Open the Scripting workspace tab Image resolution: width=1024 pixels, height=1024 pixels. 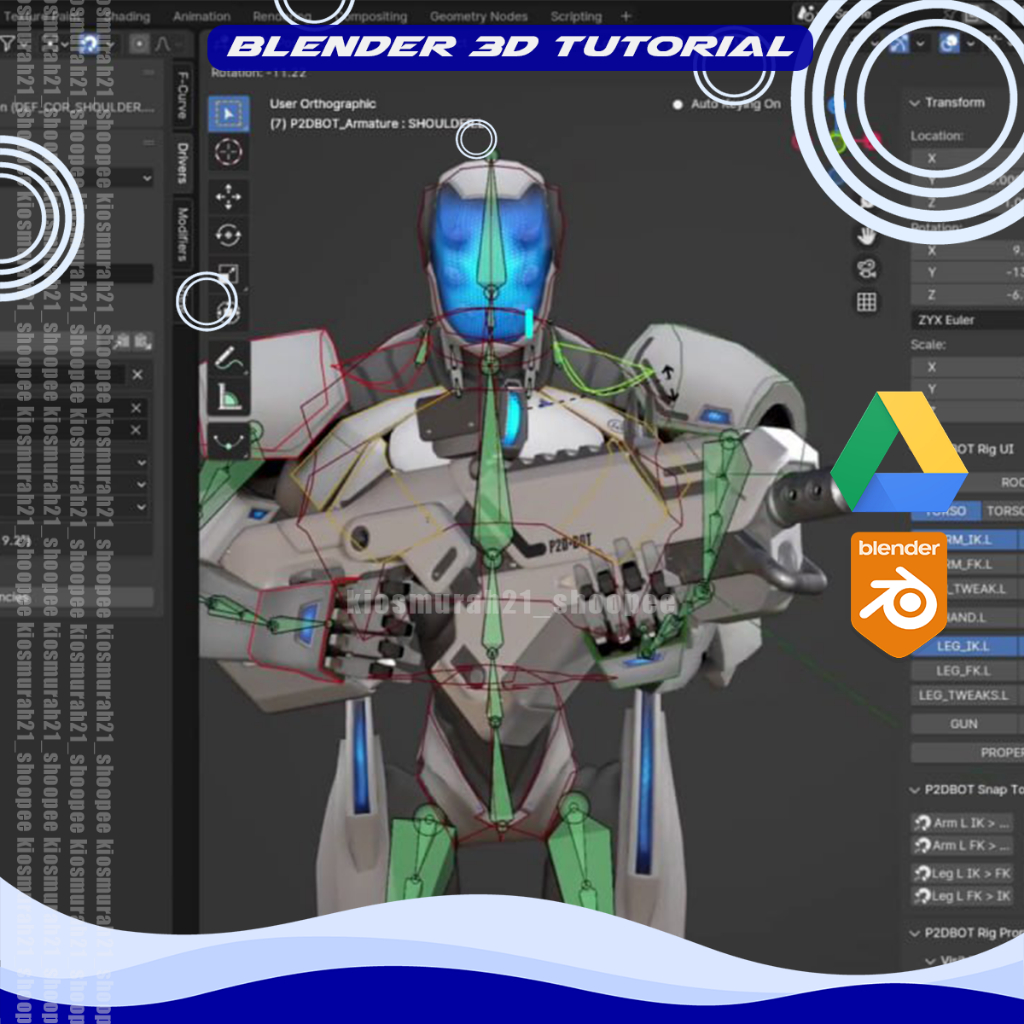pyautogui.click(x=576, y=16)
